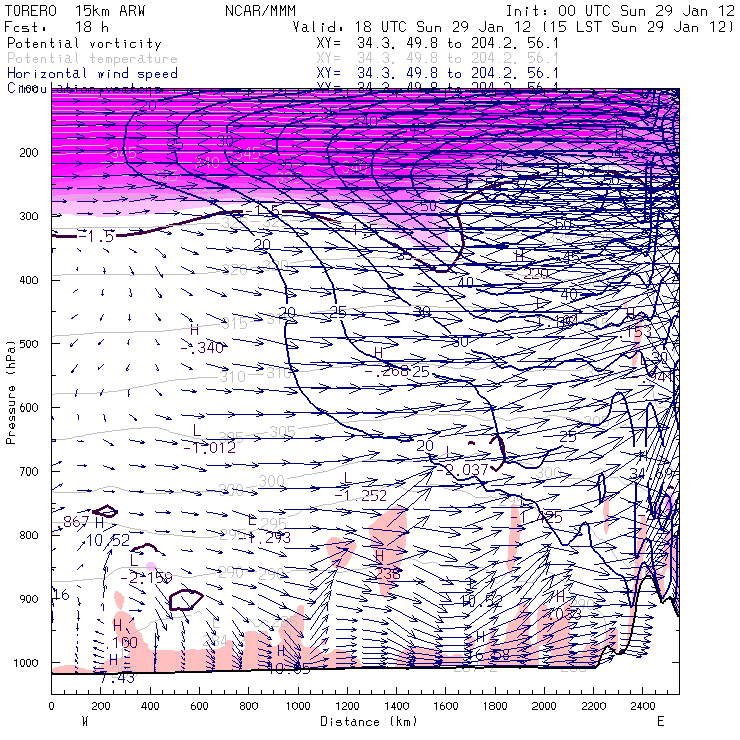Viewport: 740px width, 740px height.
Task: Click the '-1.425' value label
Action: (x=539, y=518)
